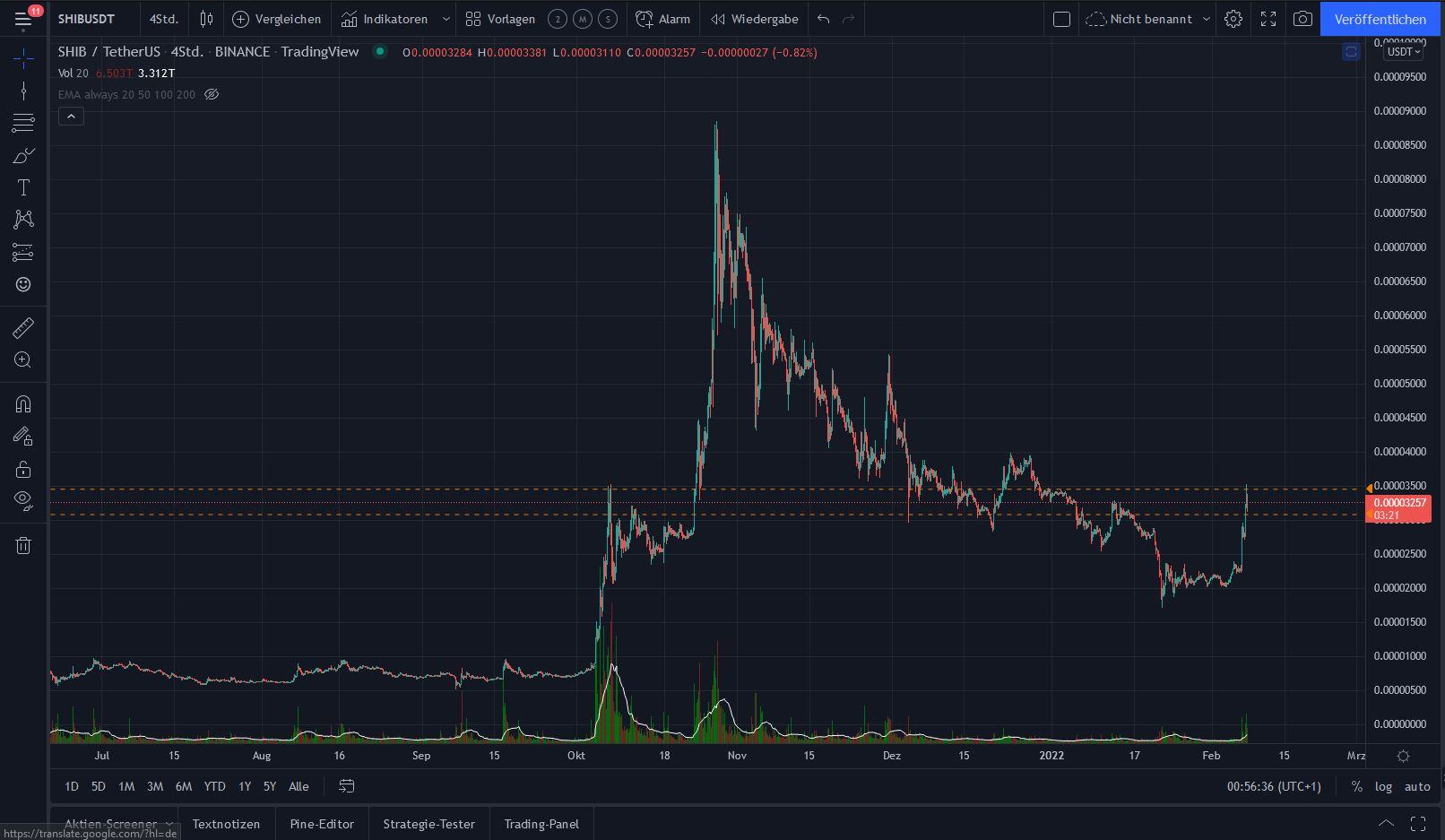1445x840 pixels.
Task: Select the 1Y date range
Action: pyautogui.click(x=244, y=786)
